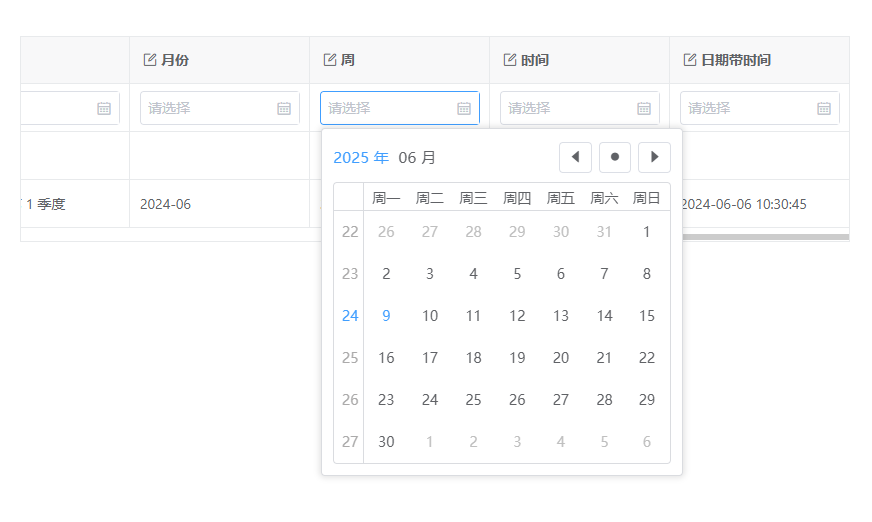This screenshot has height=522, width=872.
Task: Click the calendar icon in 月份 input
Action: pyautogui.click(x=284, y=108)
